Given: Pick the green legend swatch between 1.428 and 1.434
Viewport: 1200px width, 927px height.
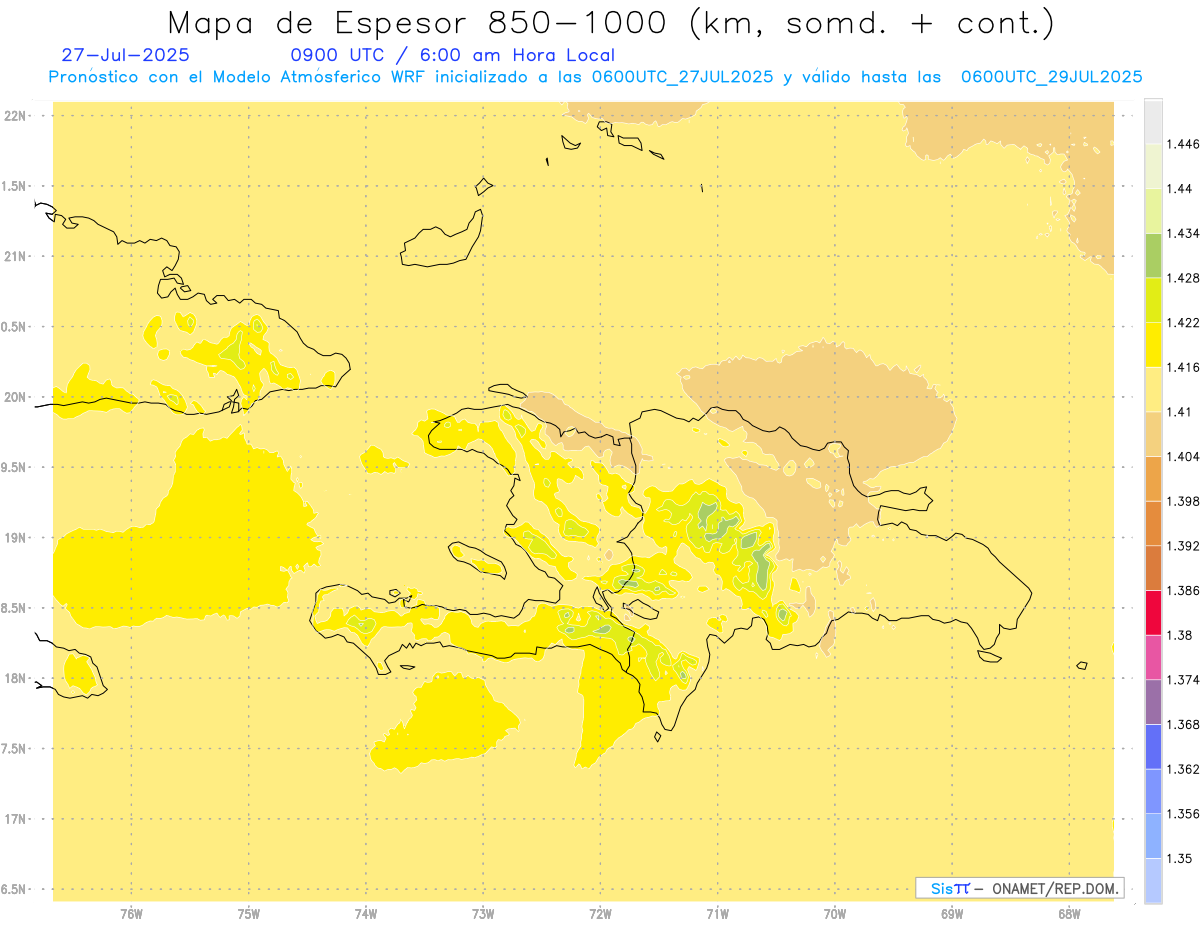Looking at the screenshot, I should pos(1153,255).
